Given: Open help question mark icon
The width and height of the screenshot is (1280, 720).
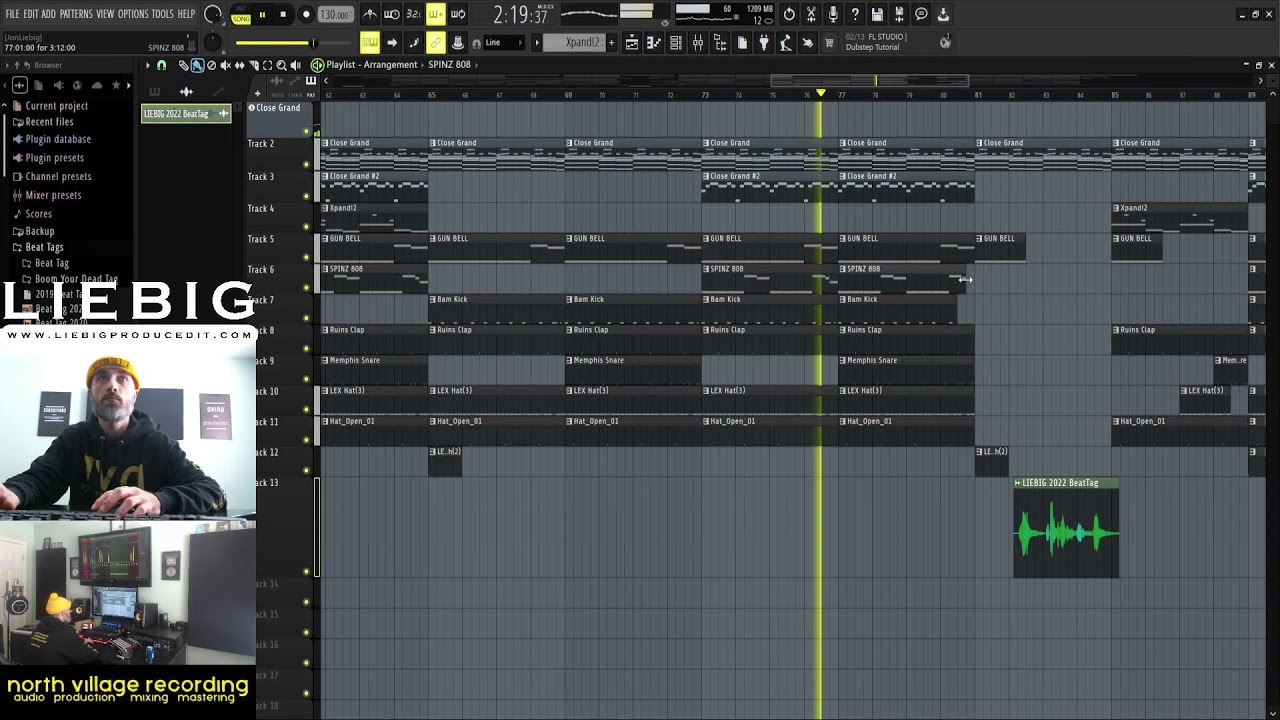Looking at the screenshot, I should [x=855, y=14].
